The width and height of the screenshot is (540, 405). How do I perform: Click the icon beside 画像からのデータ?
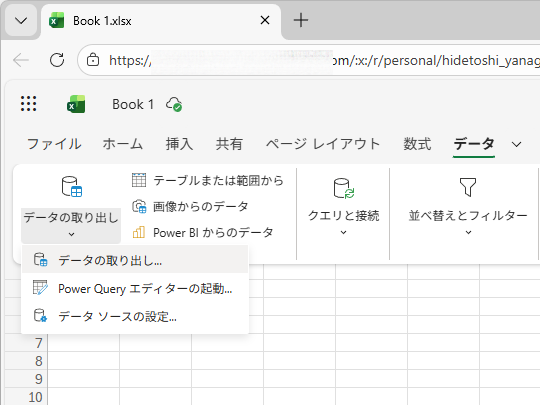pyautogui.click(x=139, y=206)
